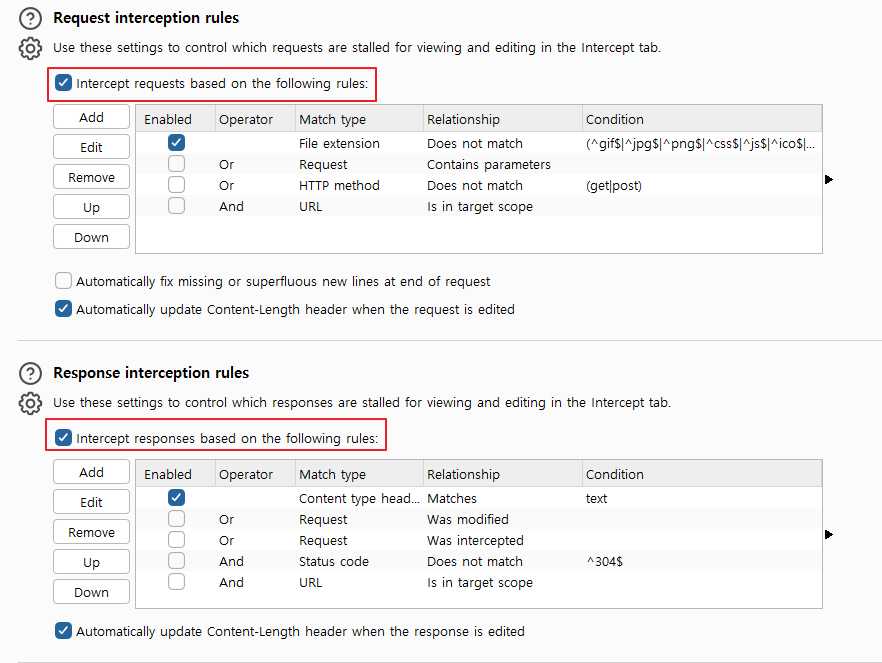Image resolution: width=882 pixels, height=663 pixels.
Task: Select the Contains parameters cell
Action: (x=502, y=164)
